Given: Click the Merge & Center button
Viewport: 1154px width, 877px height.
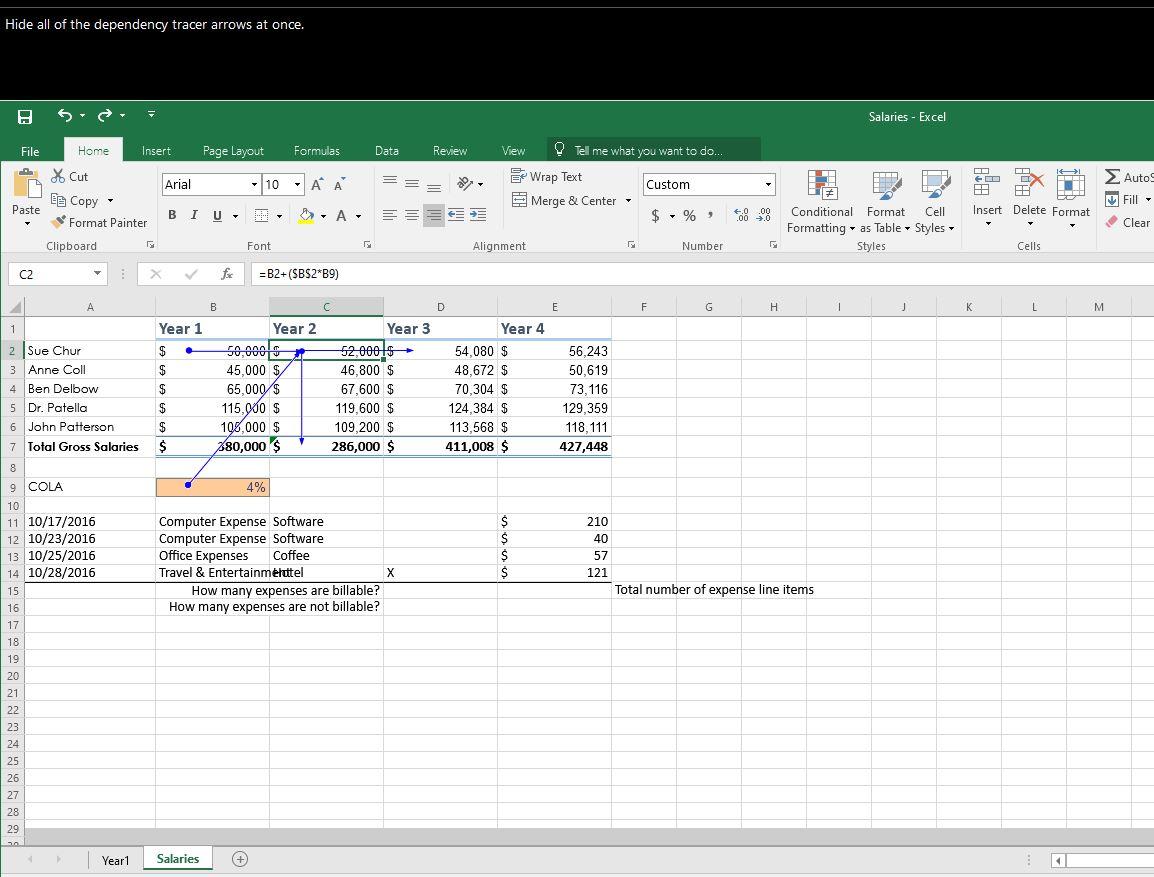Looking at the screenshot, I should coord(565,201).
